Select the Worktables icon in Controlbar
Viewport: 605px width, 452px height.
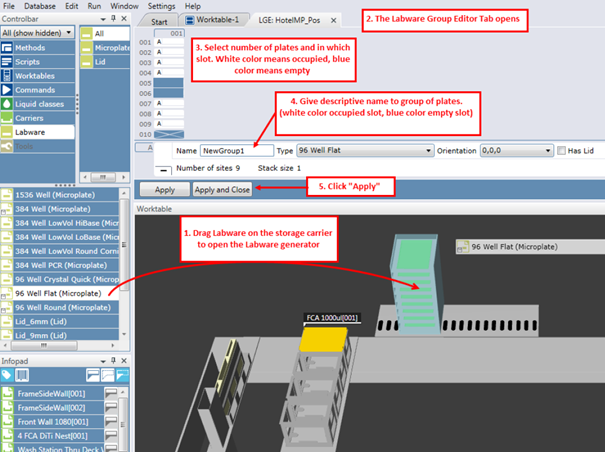[x=8, y=75]
